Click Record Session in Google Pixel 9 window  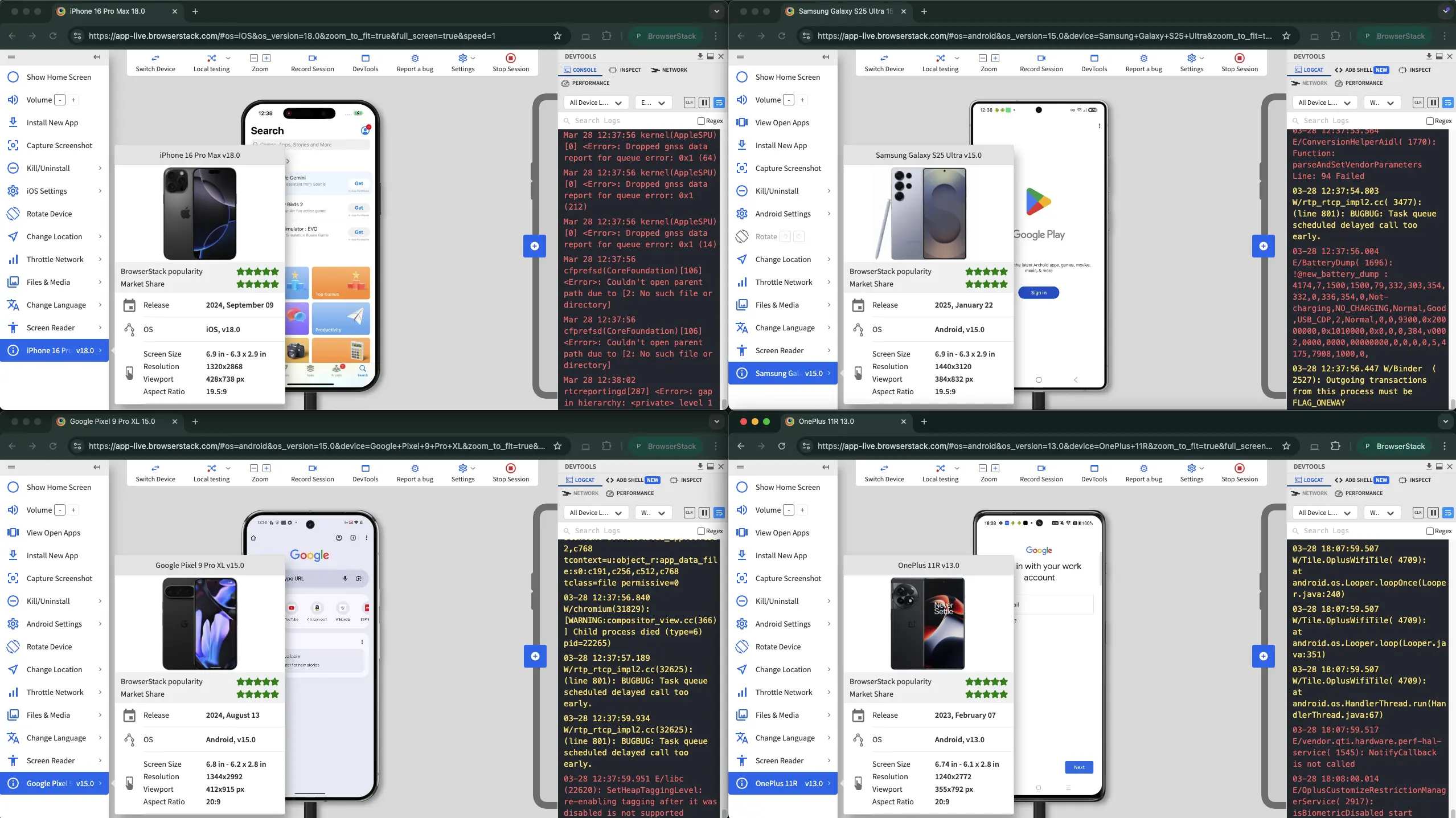coord(312,473)
